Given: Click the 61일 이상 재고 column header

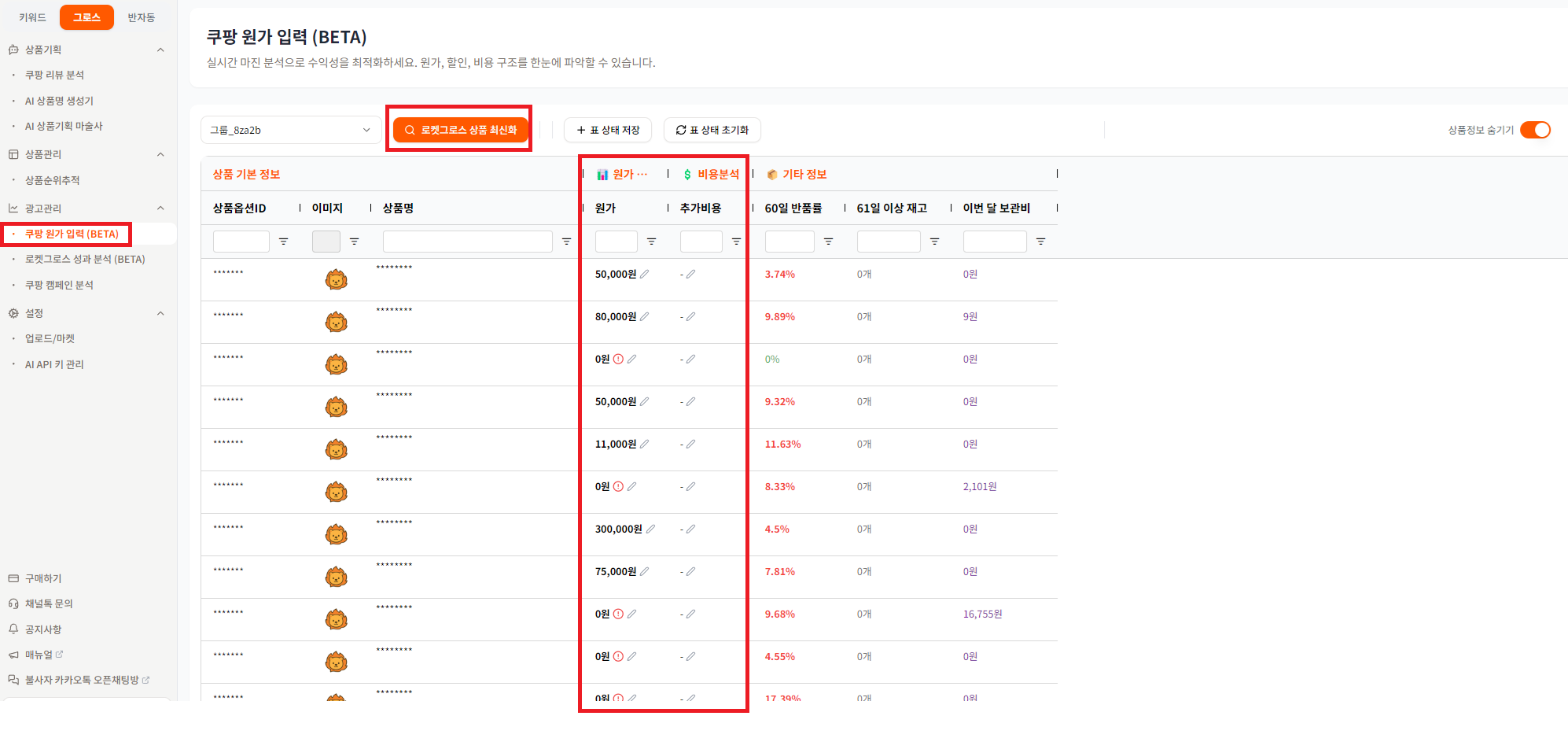Looking at the screenshot, I should click(892, 208).
